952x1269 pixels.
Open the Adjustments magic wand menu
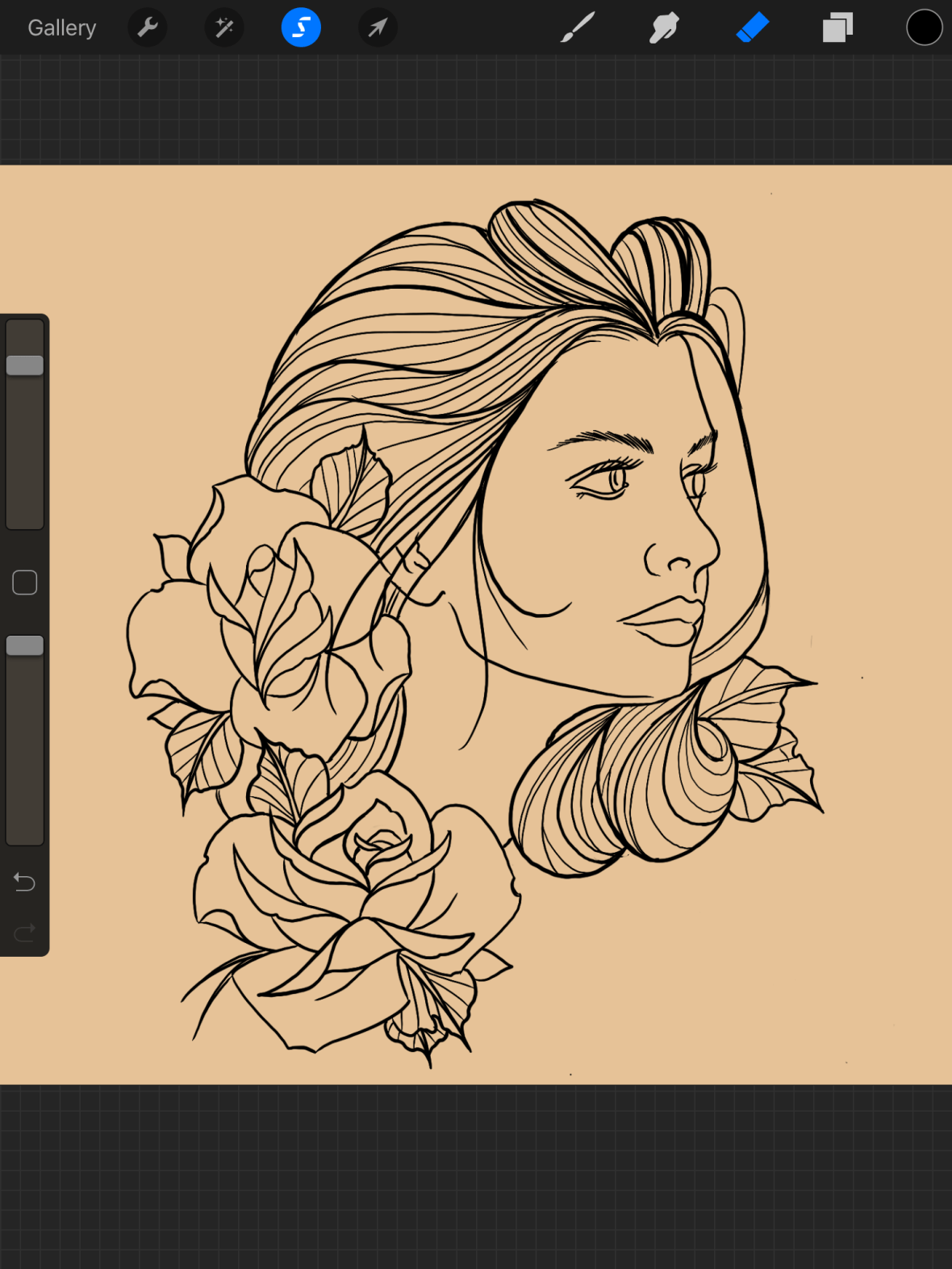[224, 28]
